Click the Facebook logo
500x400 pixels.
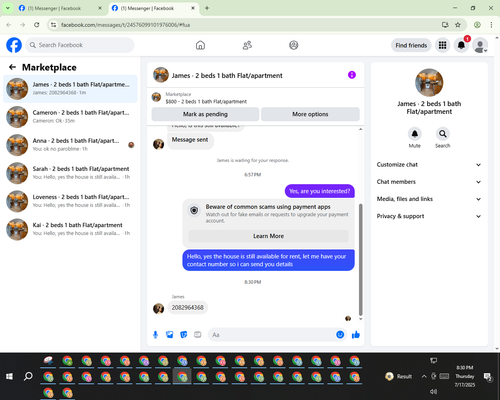[x=14, y=45]
